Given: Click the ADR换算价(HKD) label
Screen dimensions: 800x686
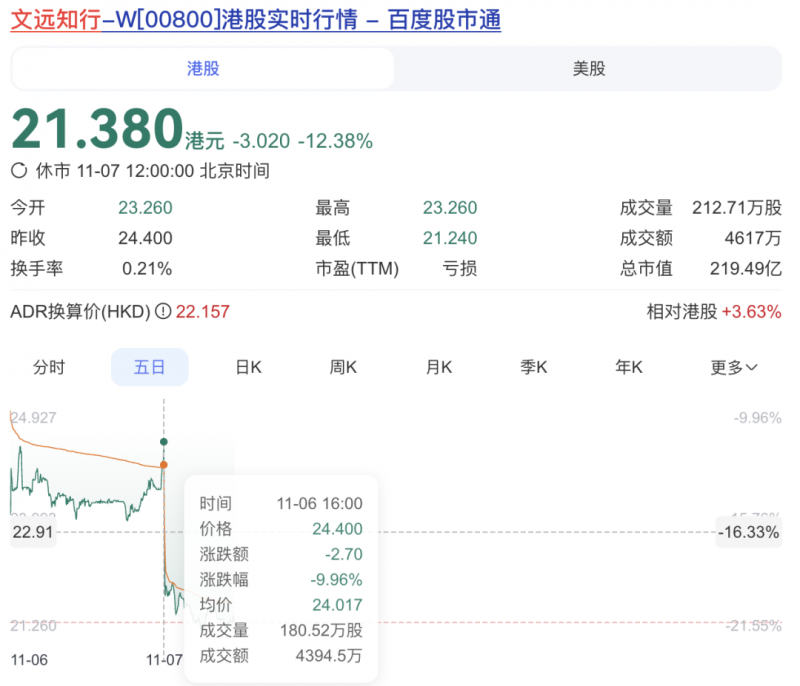Looking at the screenshot, I should (79, 312).
